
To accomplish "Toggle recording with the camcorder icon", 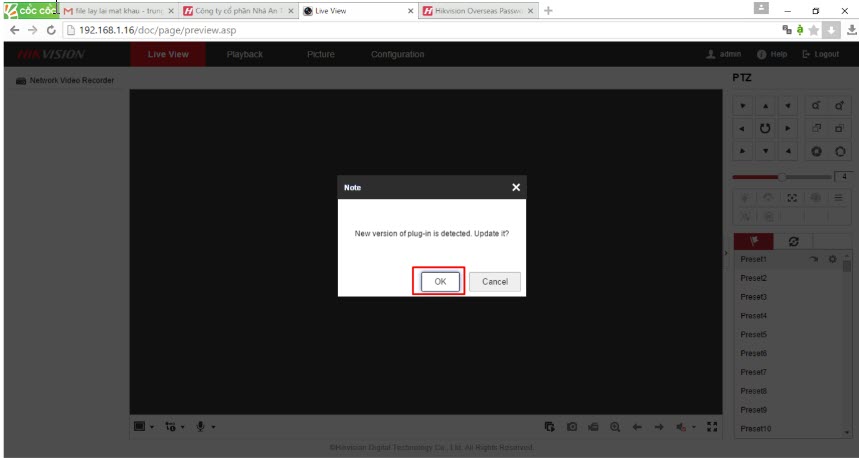I will [x=594, y=427].
